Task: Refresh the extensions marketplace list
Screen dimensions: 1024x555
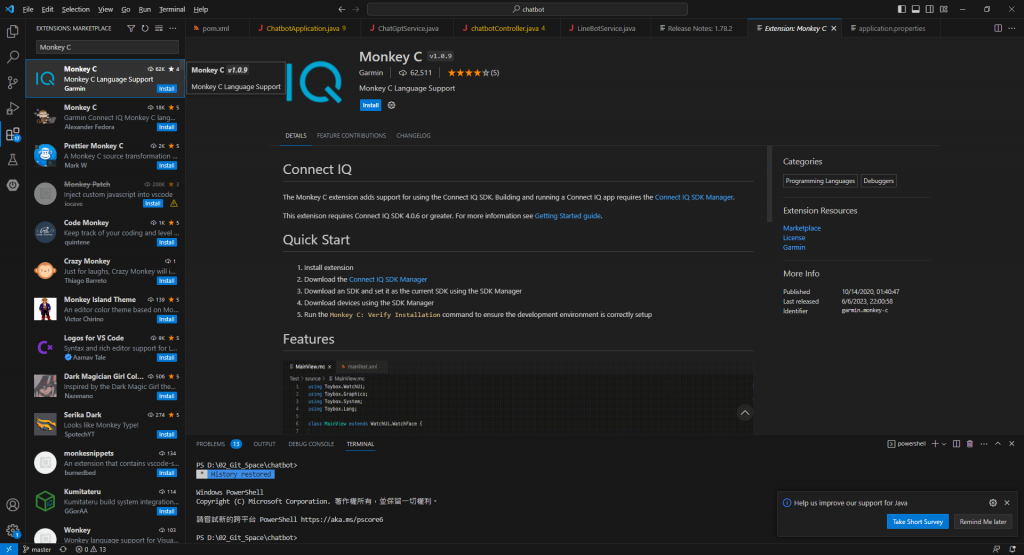Action: (145, 28)
